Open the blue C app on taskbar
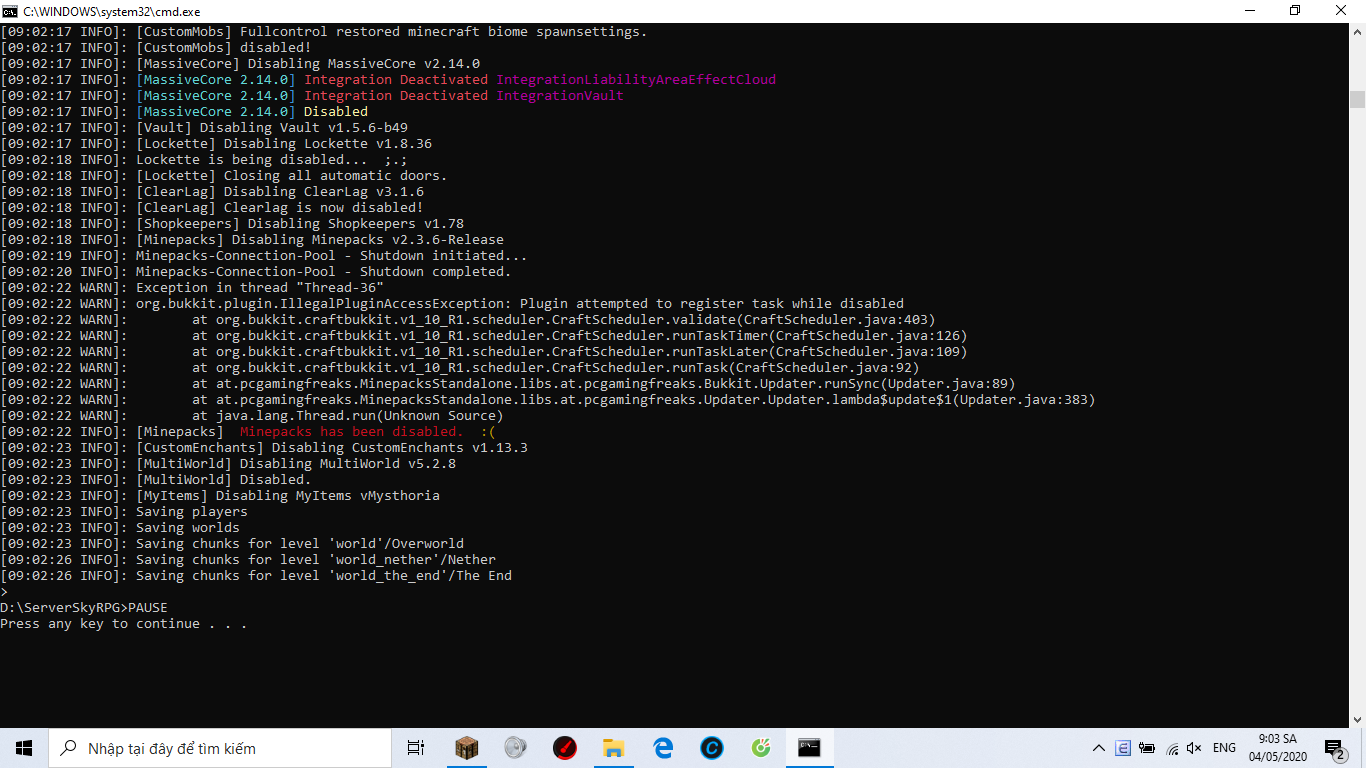Image resolution: width=1366 pixels, height=768 pixels. click(x=711, y=748)
